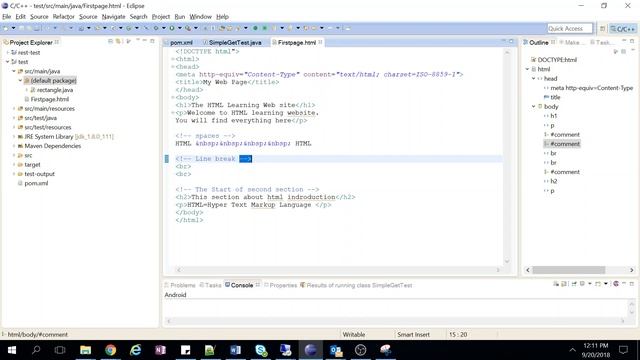Open the Task View button

pos(60,350)
